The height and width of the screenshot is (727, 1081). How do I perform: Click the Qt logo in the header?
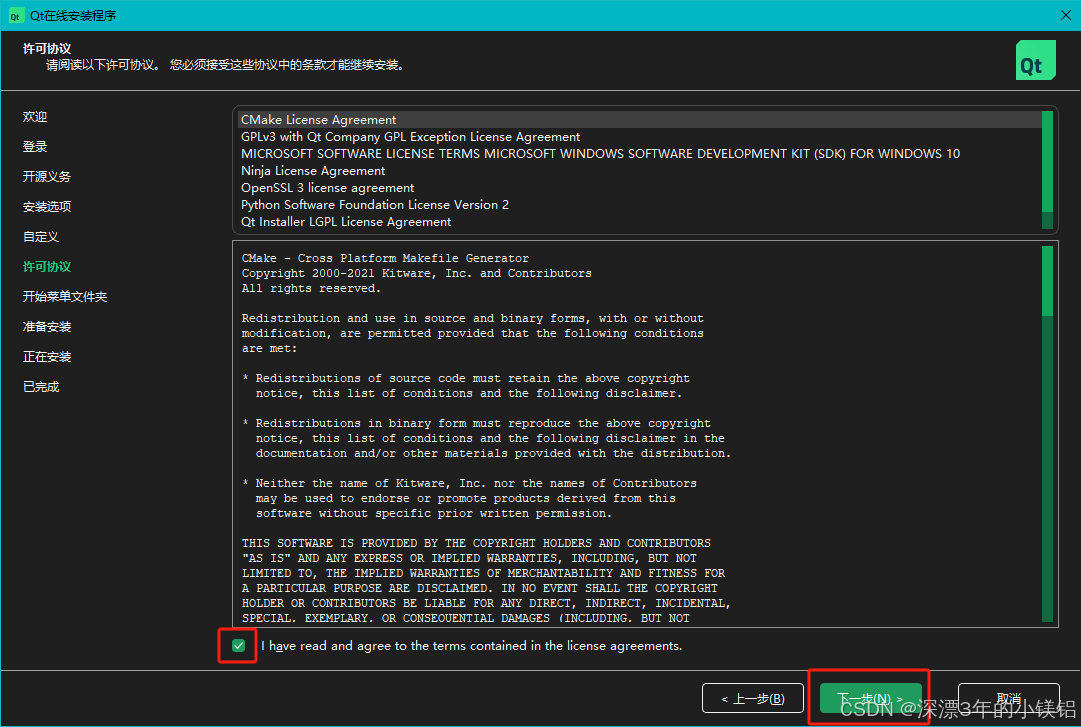coord(1035,60)
